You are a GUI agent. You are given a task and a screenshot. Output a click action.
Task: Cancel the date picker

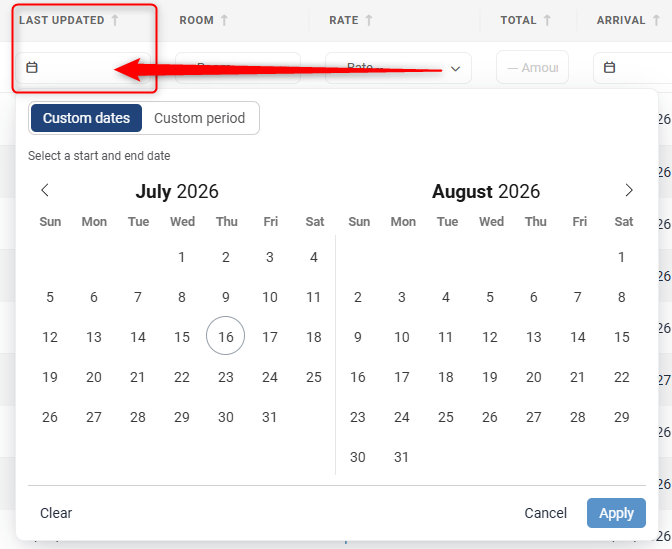[x=546, y=513]
